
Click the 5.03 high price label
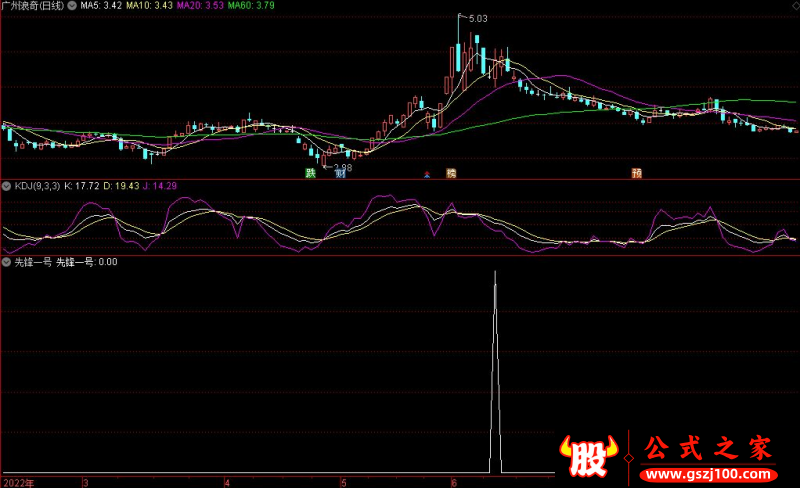(477, 18)
